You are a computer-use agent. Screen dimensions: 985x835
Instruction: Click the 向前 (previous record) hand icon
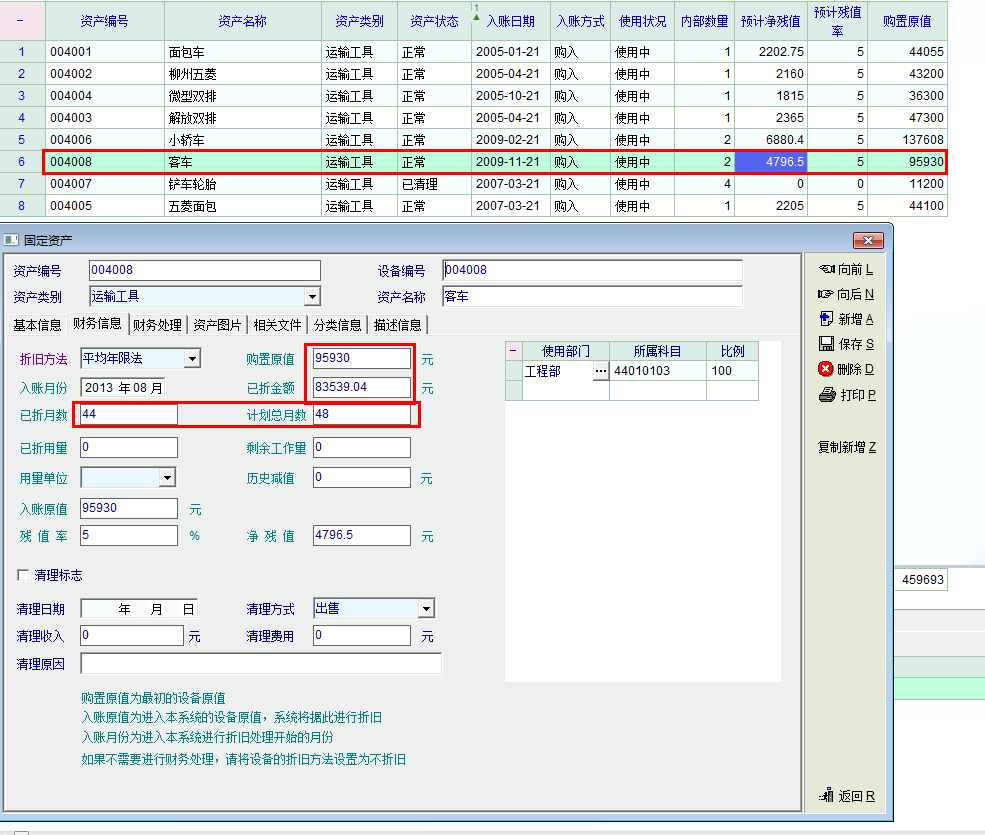point(827,269)
